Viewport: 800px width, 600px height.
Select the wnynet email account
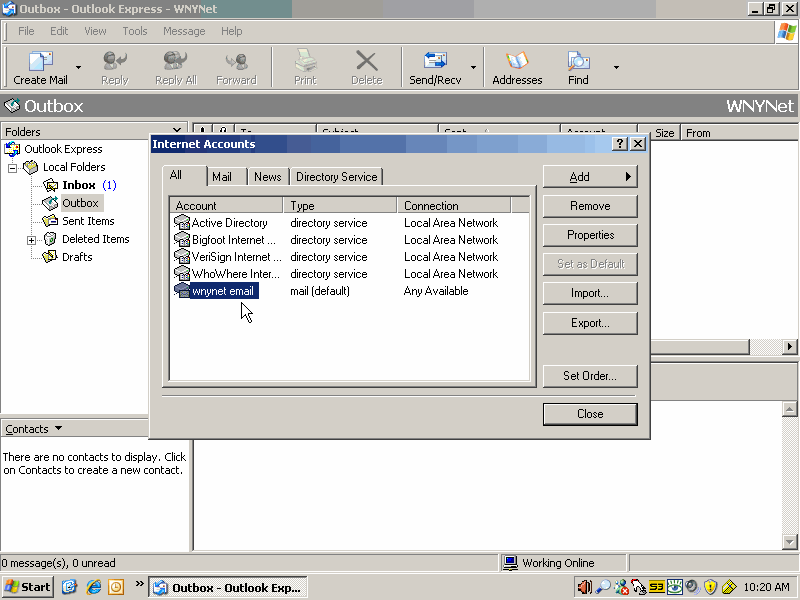coord(349,291)
